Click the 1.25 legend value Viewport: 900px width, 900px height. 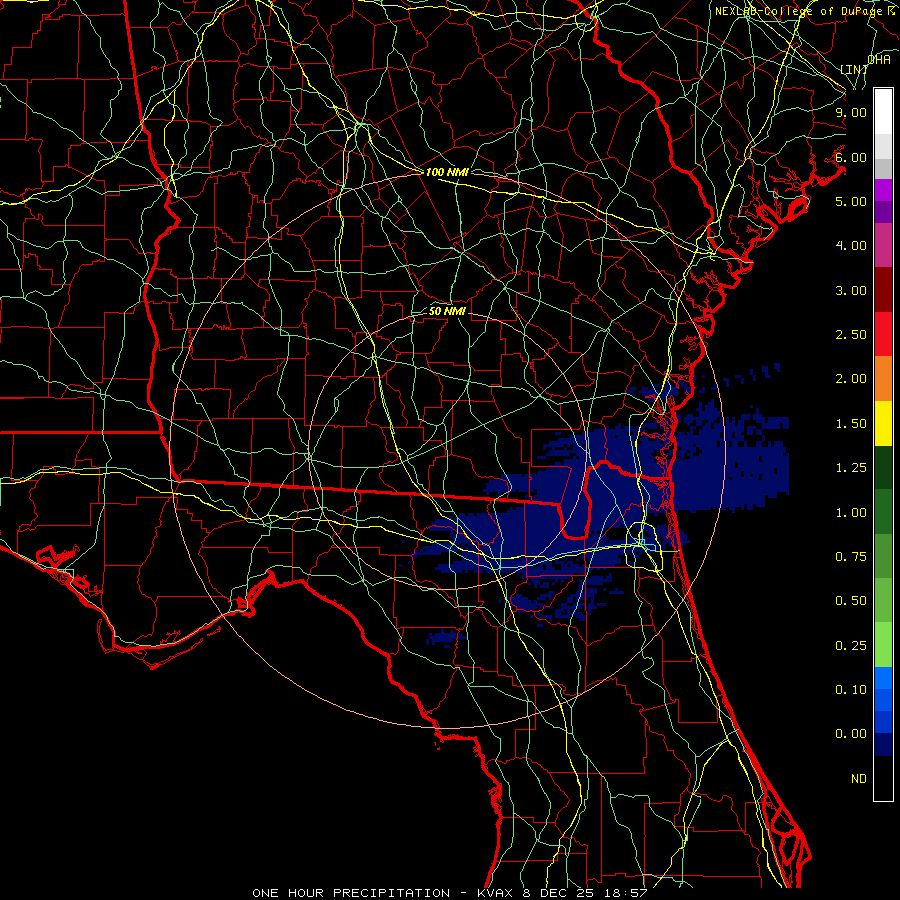851,468
